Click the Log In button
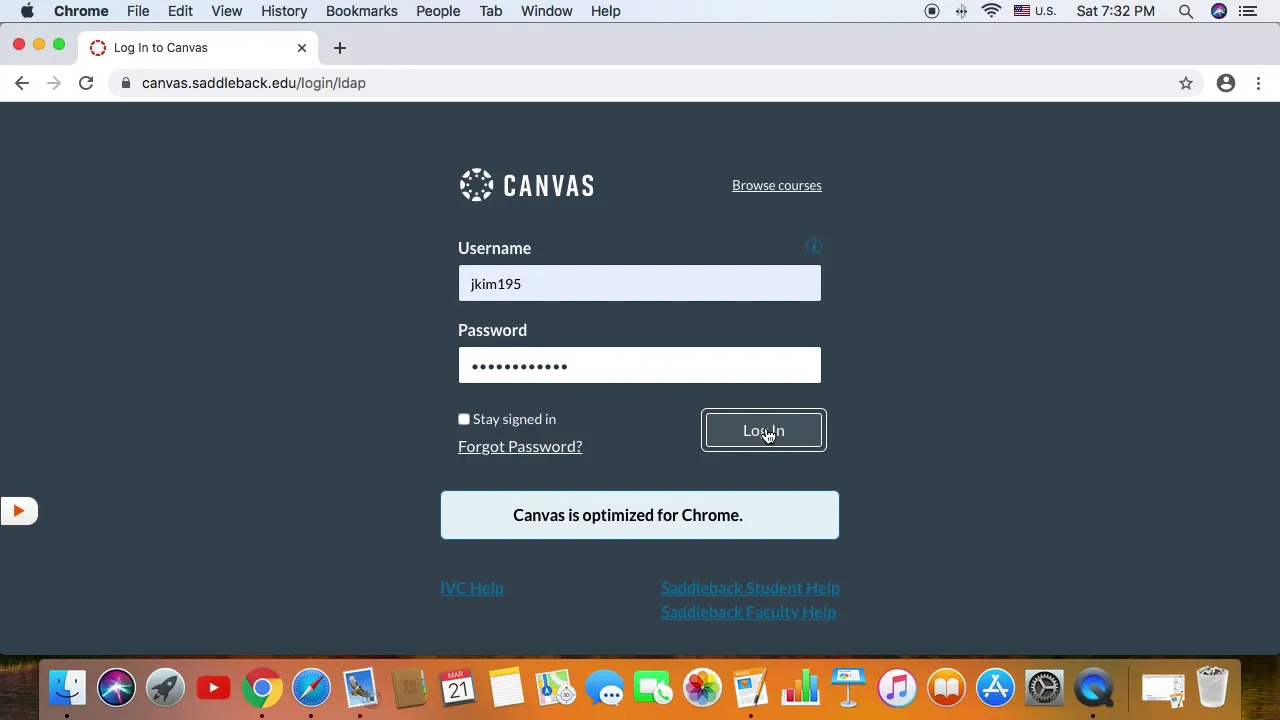Screen dimensions: 1280x720 coord(763,430)
